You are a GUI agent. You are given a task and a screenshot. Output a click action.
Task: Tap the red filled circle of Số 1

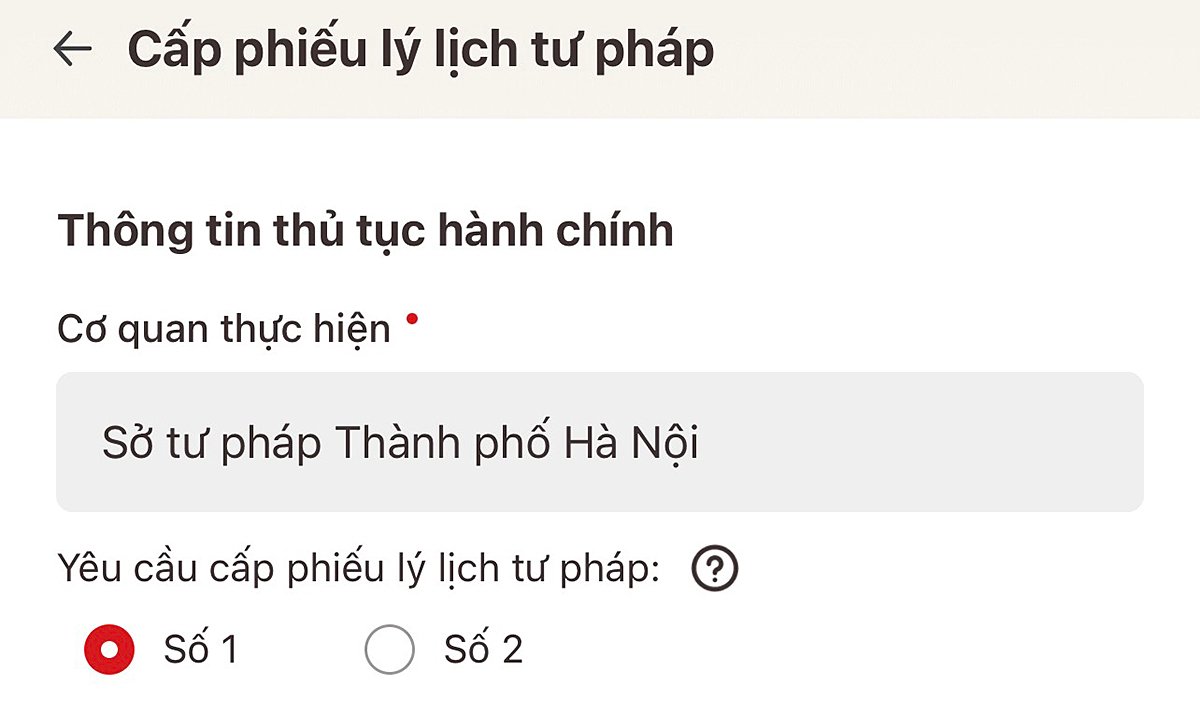click(109, 650)
